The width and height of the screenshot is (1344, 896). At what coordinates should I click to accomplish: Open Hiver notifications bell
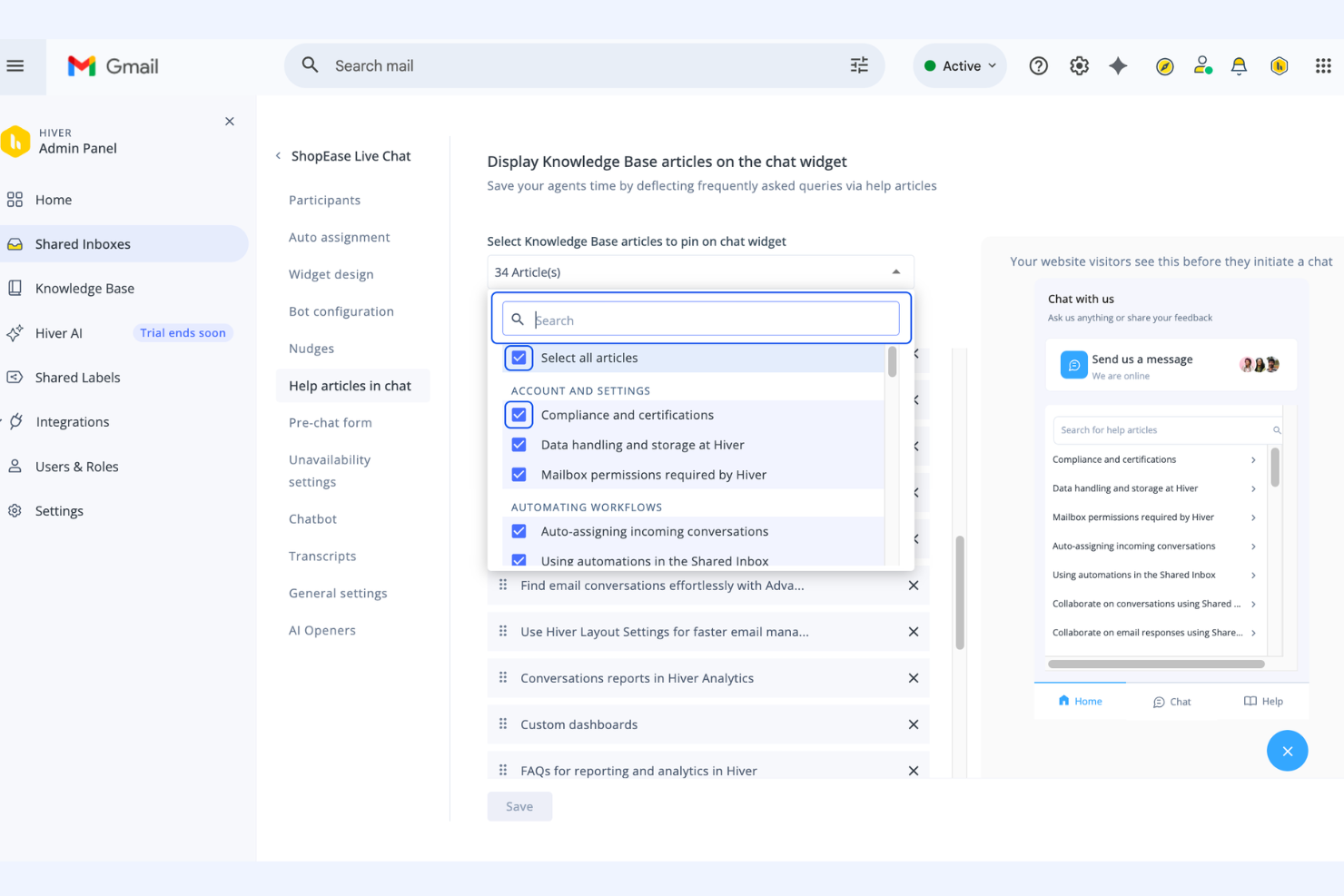(x=1239, y=65)
